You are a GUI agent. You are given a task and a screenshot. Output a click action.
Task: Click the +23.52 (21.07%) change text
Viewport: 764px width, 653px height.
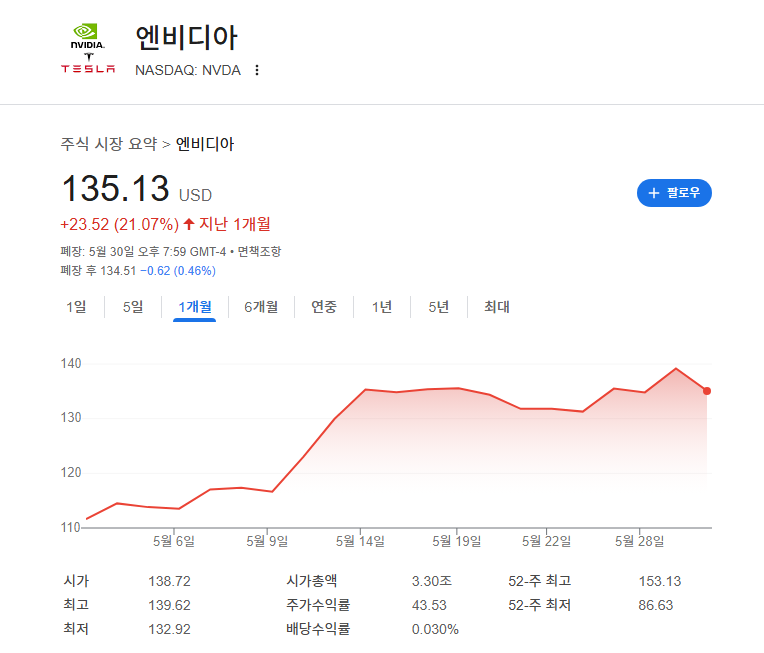[x=119, y=225]
